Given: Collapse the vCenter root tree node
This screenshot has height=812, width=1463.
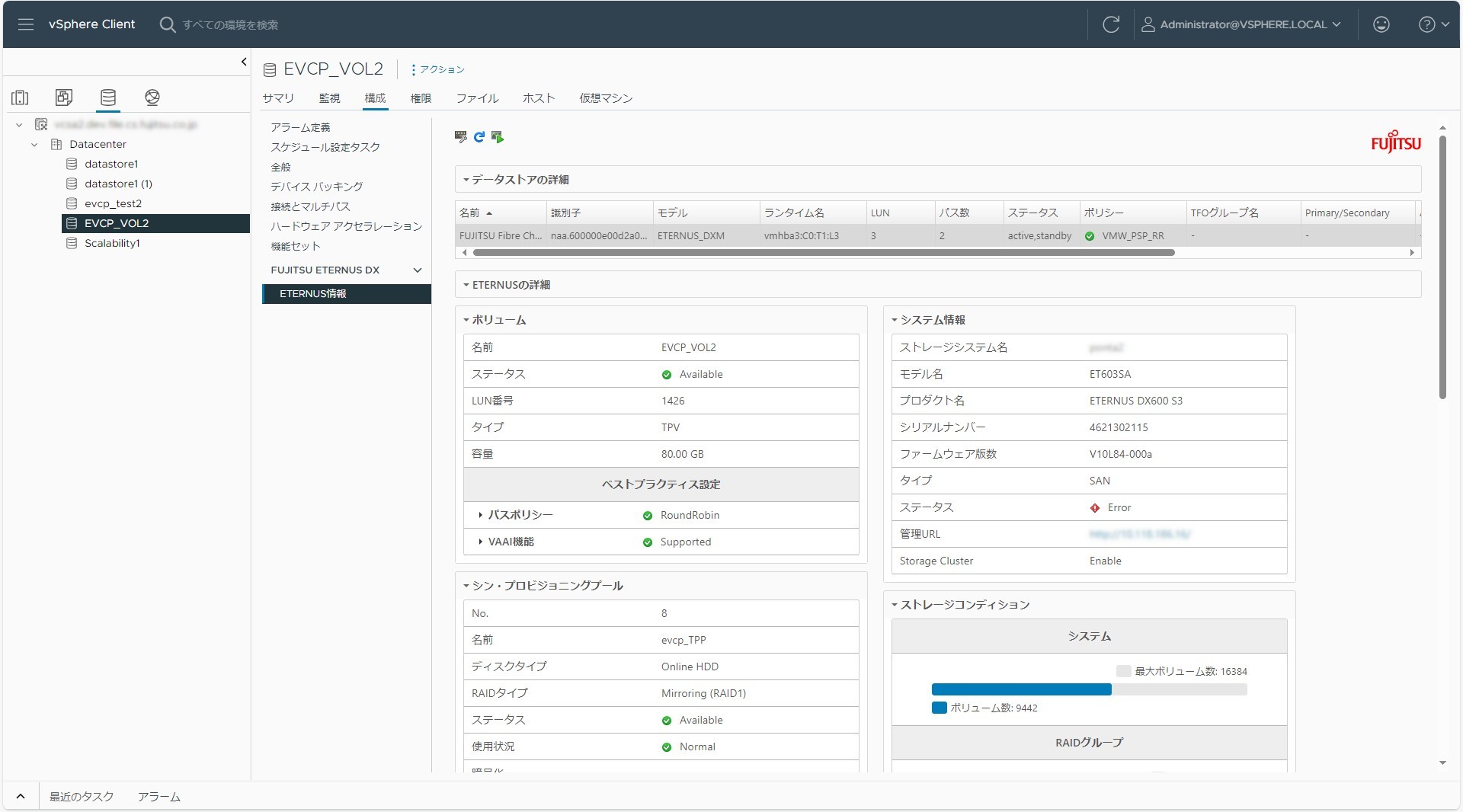Looking at the screenshot, I should [x=19, y=124].
